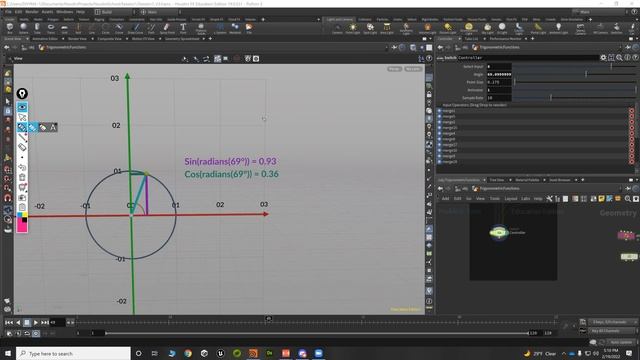Open the Main takes dropdown
The width and height of the screenshot is (640, 360).
pos(160,12)
